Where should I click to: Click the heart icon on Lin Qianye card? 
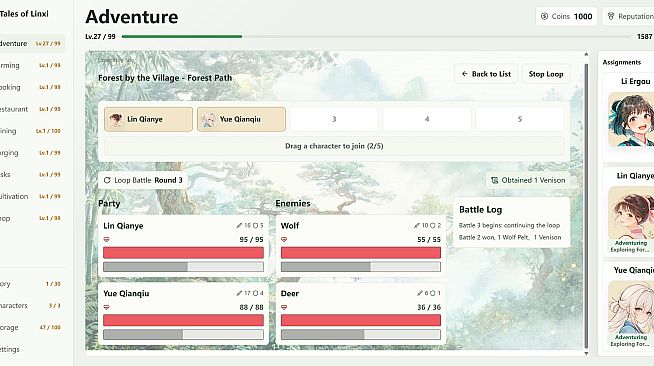(107, 239)
